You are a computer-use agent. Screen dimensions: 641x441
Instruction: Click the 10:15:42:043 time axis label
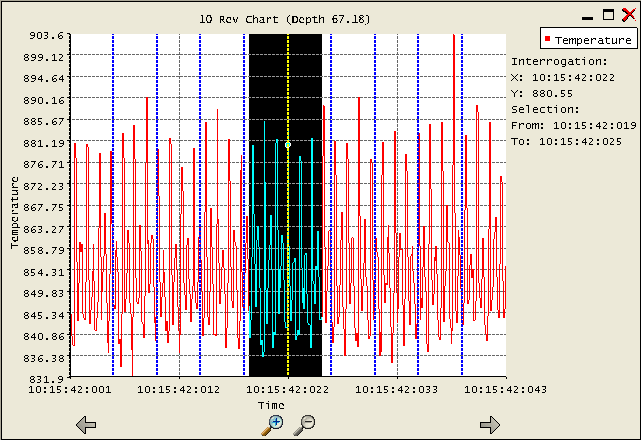click(506, 390)
